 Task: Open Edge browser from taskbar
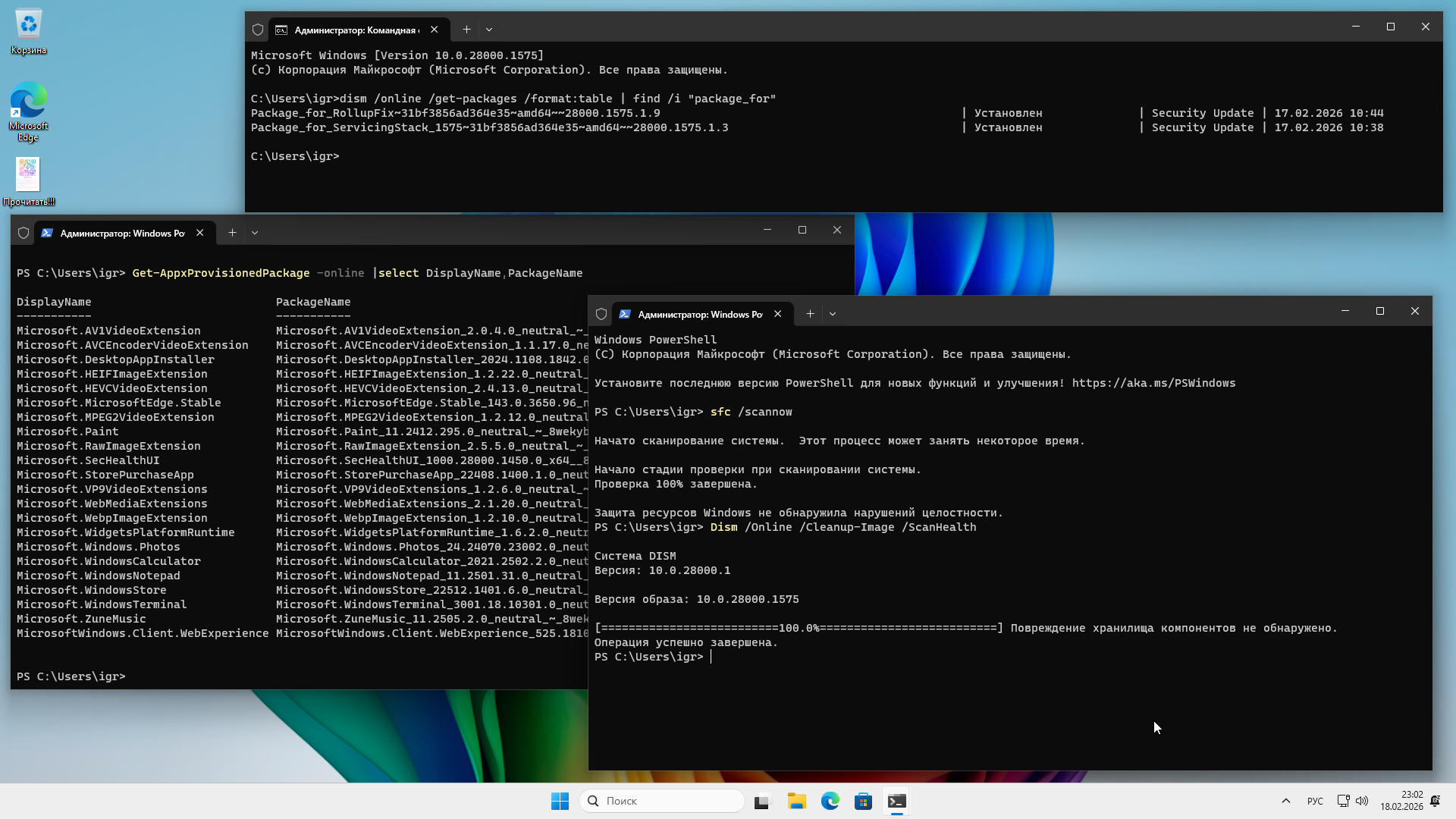click(830, 801)
